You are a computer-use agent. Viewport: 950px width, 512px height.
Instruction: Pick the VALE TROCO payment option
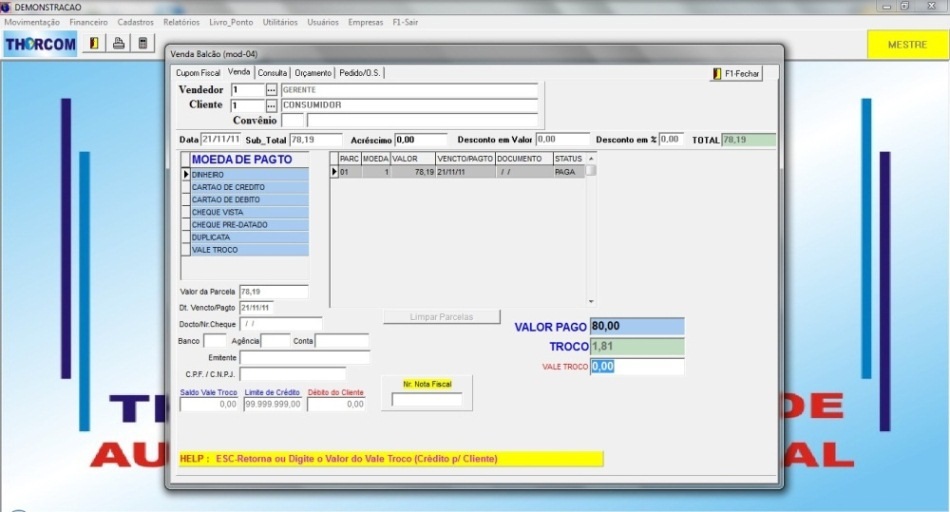pyautogui.click(x=249, y=250)
